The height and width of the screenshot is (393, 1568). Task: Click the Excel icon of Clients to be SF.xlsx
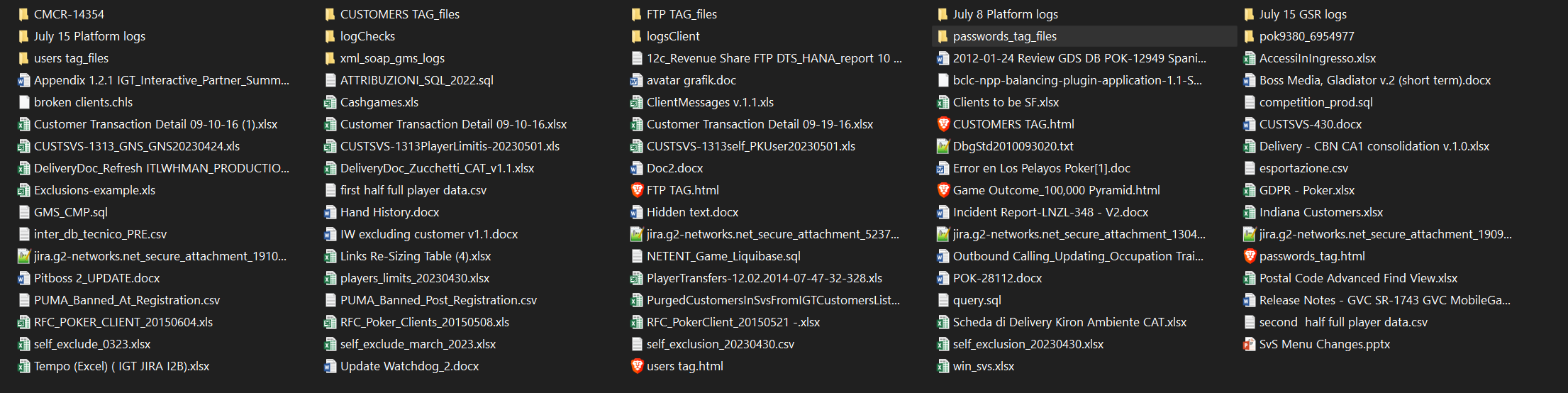click(943, 102)
